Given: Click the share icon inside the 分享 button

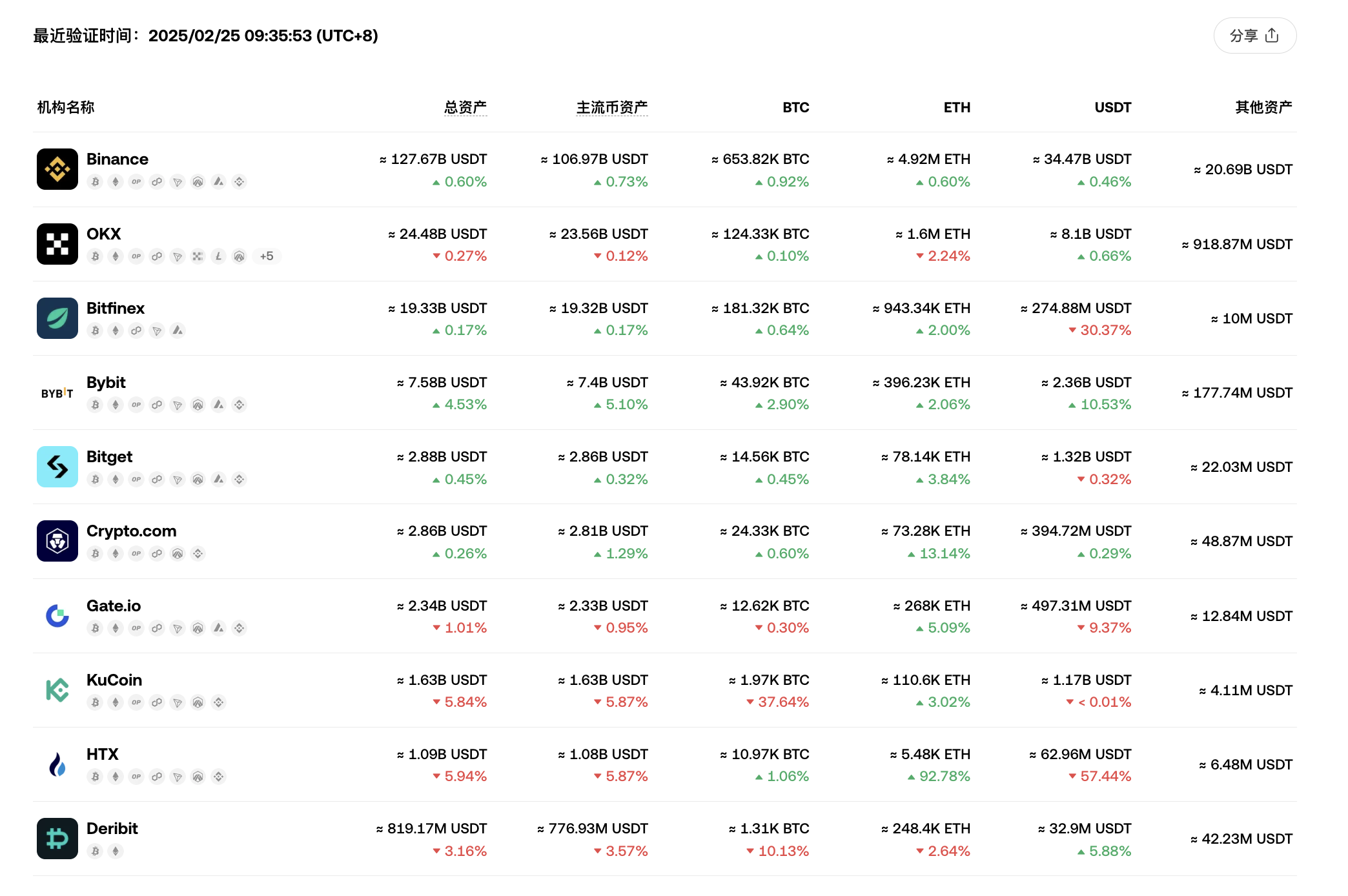Looking at the screenshot, I should click(x=1273, y=36).
